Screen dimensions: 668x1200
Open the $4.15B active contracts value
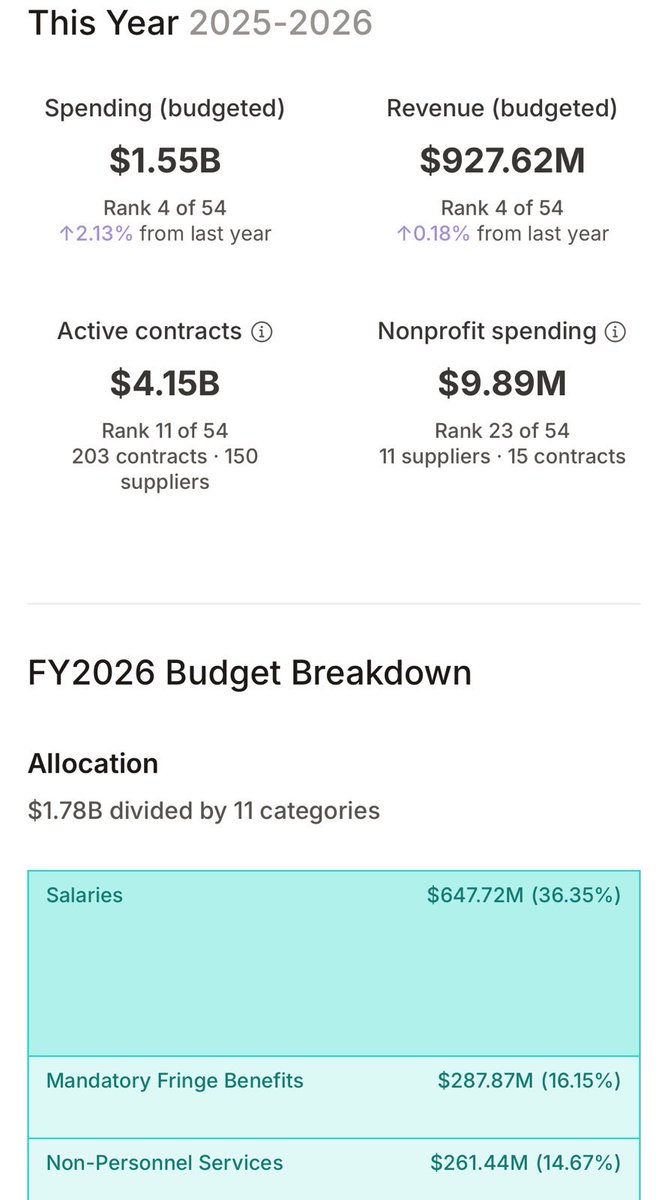[165, 383]
